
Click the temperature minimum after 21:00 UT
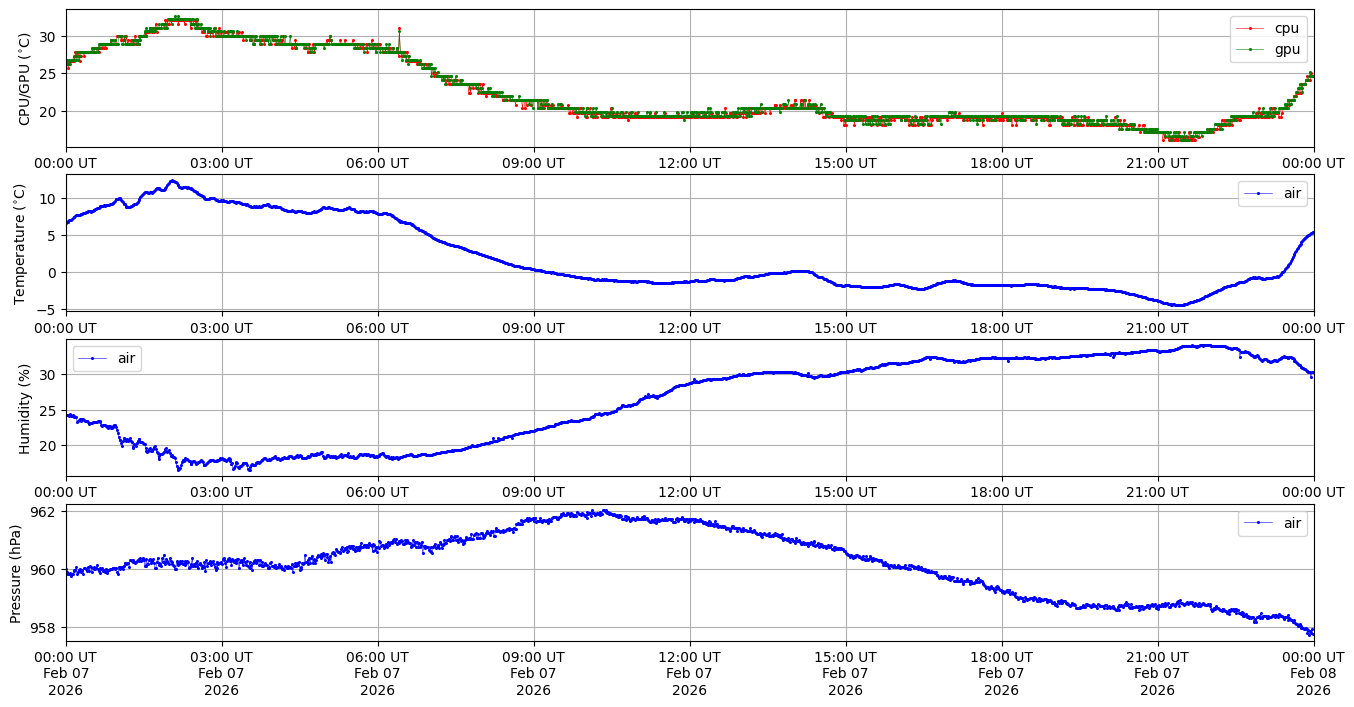1180,305
